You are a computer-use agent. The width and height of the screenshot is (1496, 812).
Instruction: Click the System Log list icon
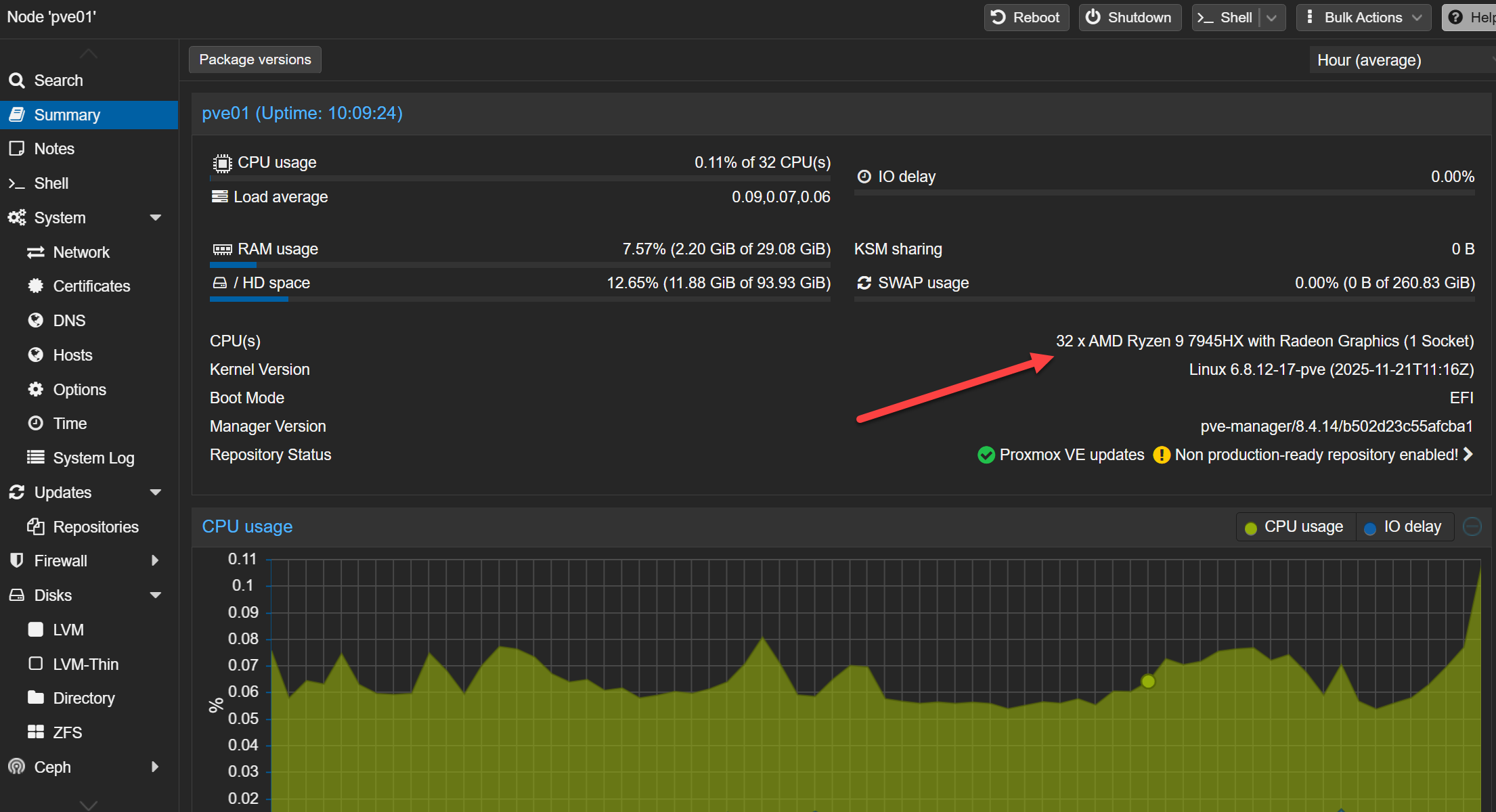(x=35, y=457)
